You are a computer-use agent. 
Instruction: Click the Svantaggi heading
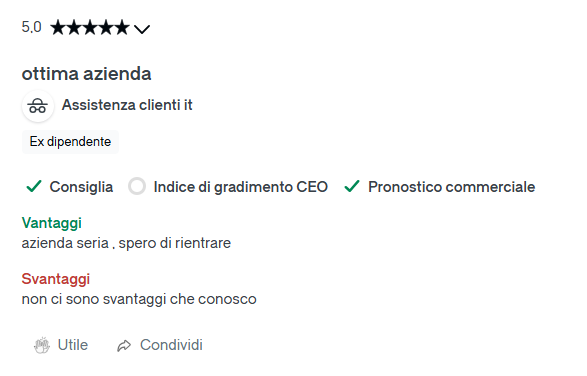click(56, 279)
